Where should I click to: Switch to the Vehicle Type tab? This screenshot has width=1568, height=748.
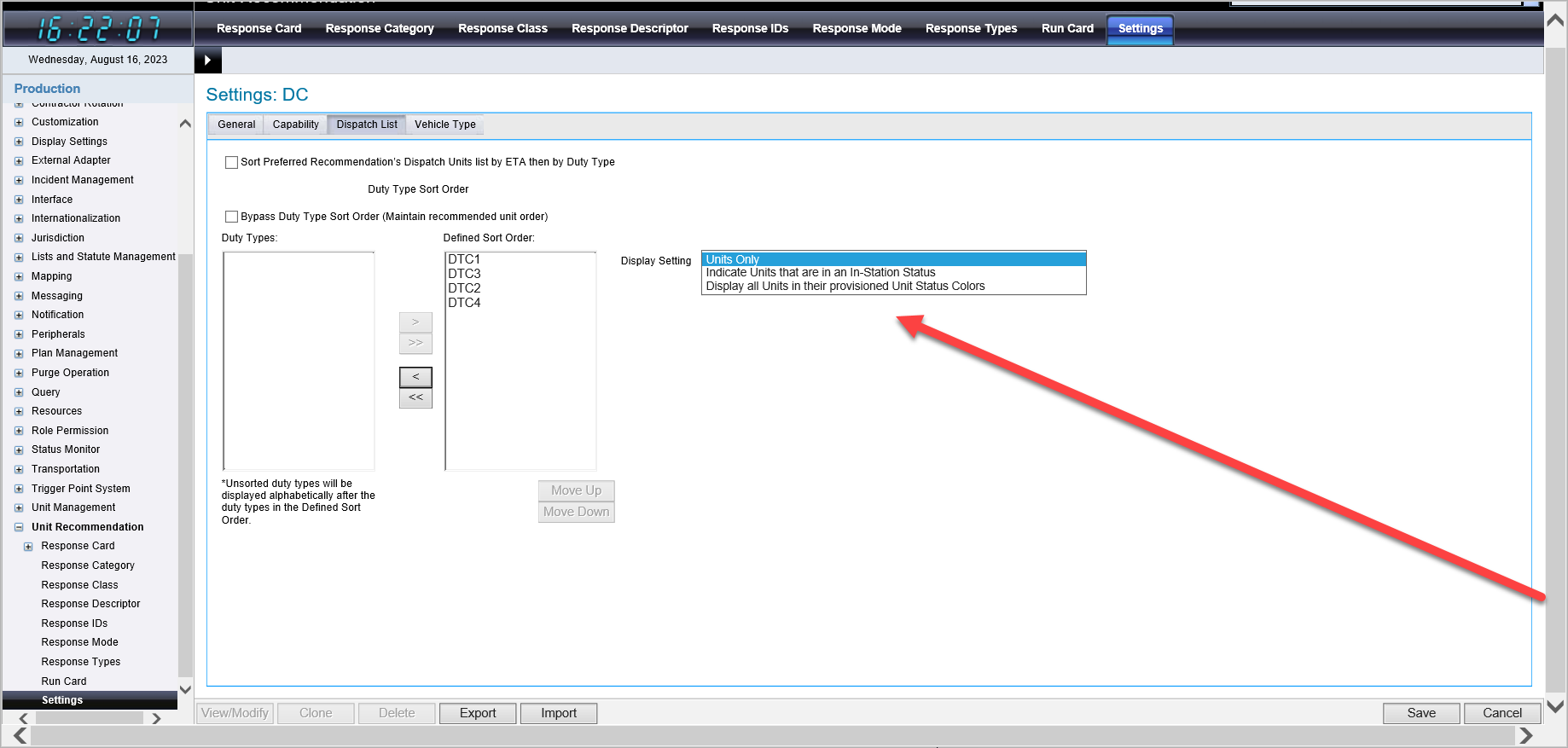point(444,125)
